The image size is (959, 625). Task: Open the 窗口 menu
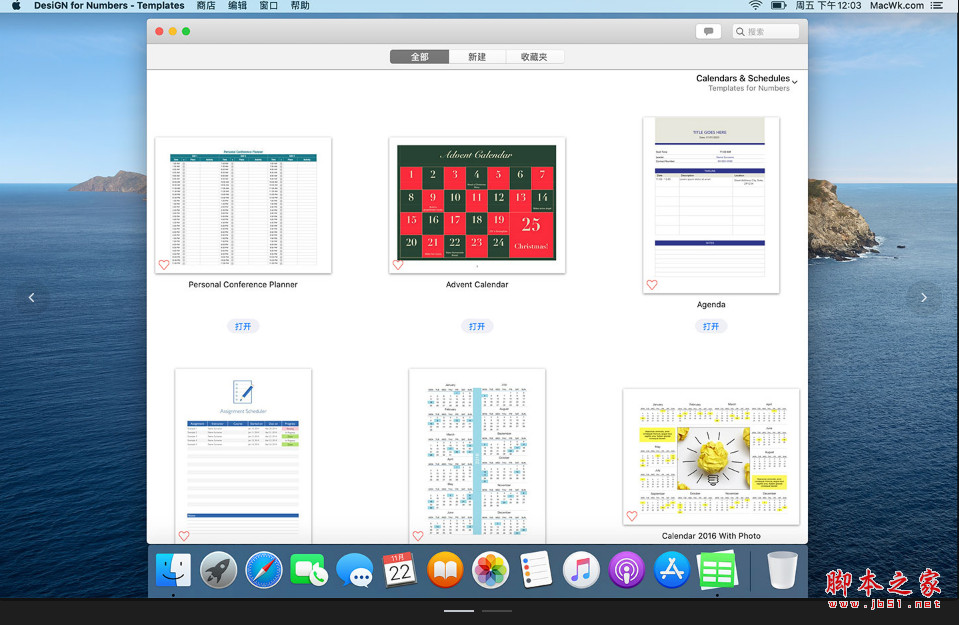(x=268, y=6)
